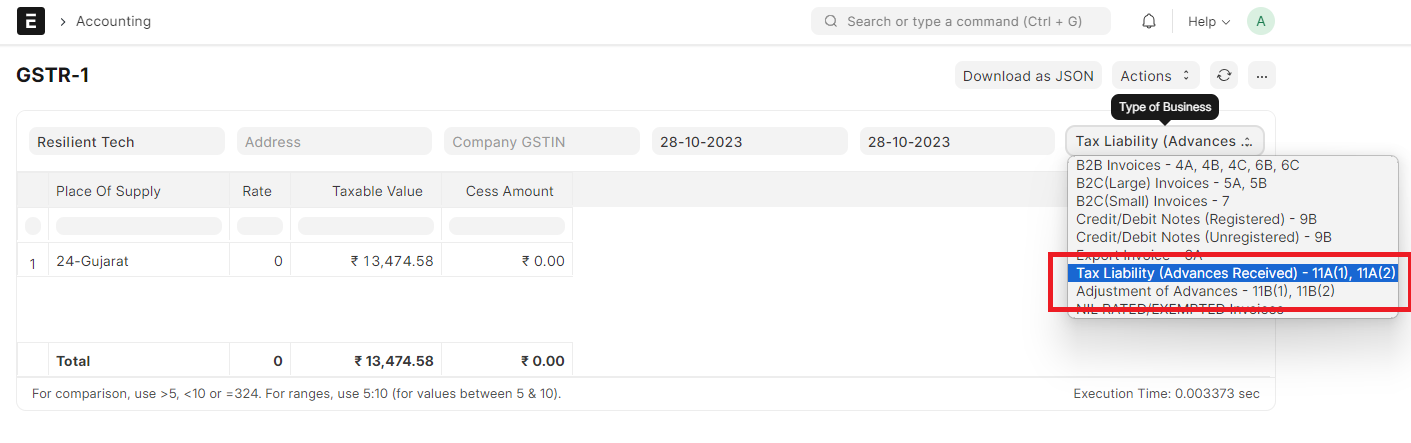The width and height of the screenshot is (1411, 443).
Task: Expand the Help dropdown menu
Action: click(1209, 21)
